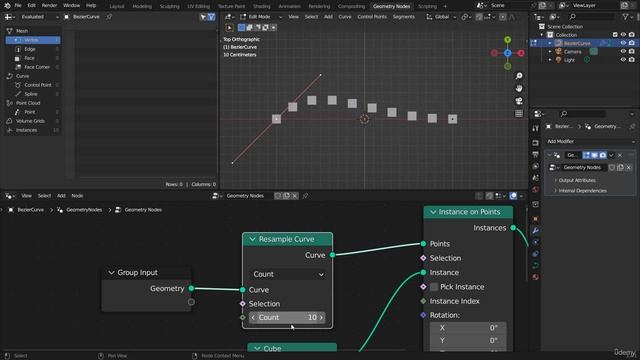This screenshot has width=640, height=360.
Task: Click the green Y axis on the navigation gizmo
Action: coord(507,40)
